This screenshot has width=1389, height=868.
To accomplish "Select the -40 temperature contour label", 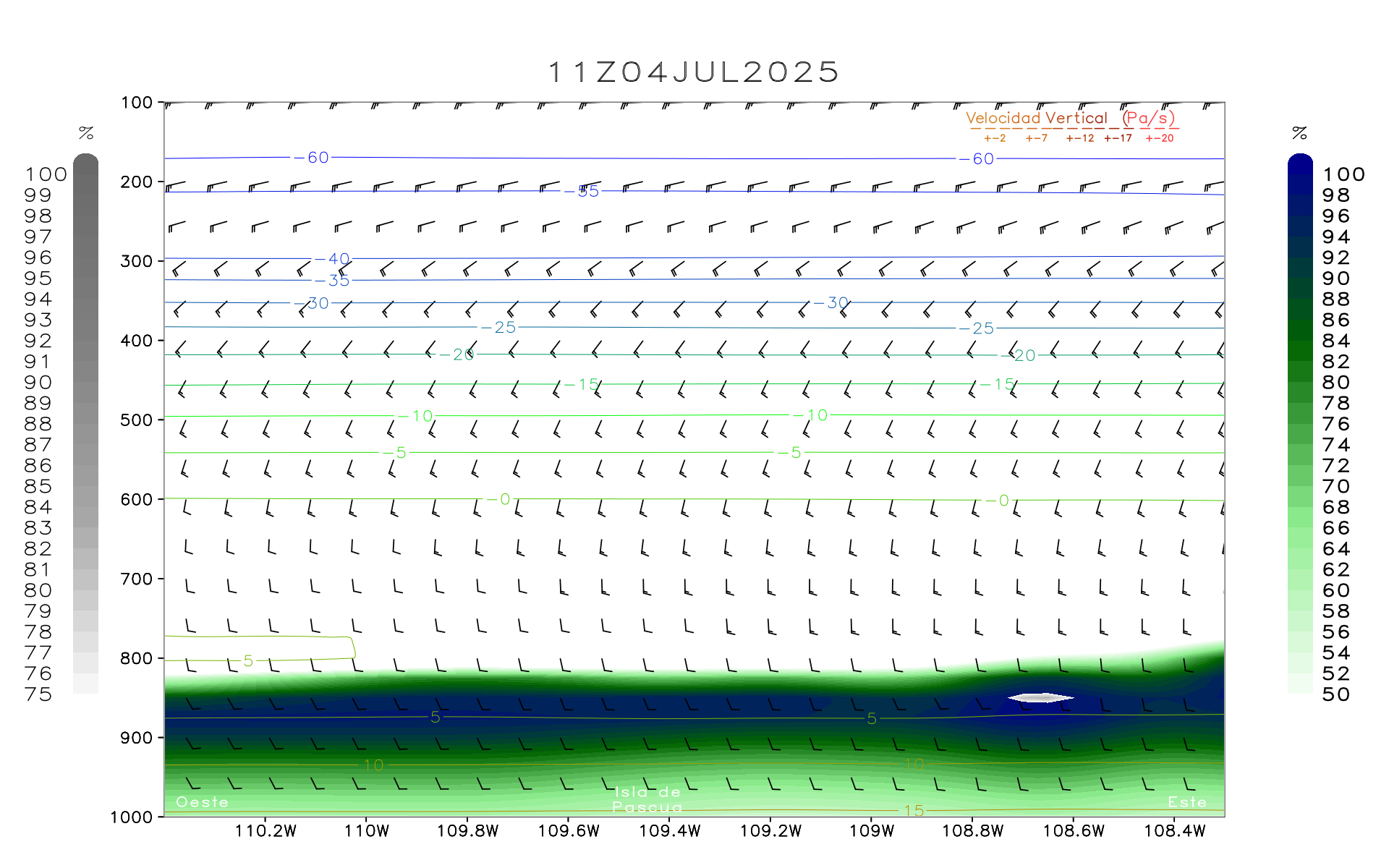I will [333, 259].
